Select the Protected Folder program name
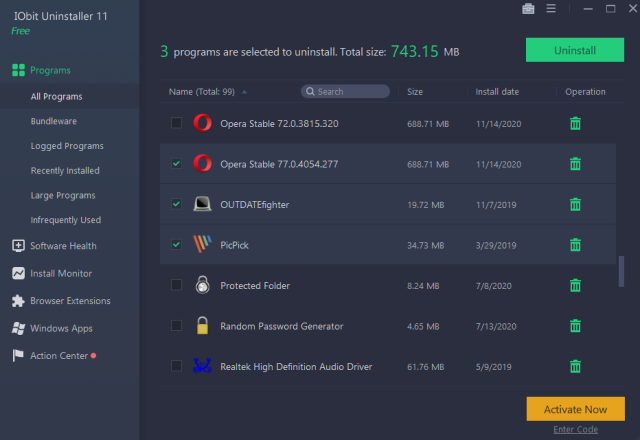 point(255,286)
